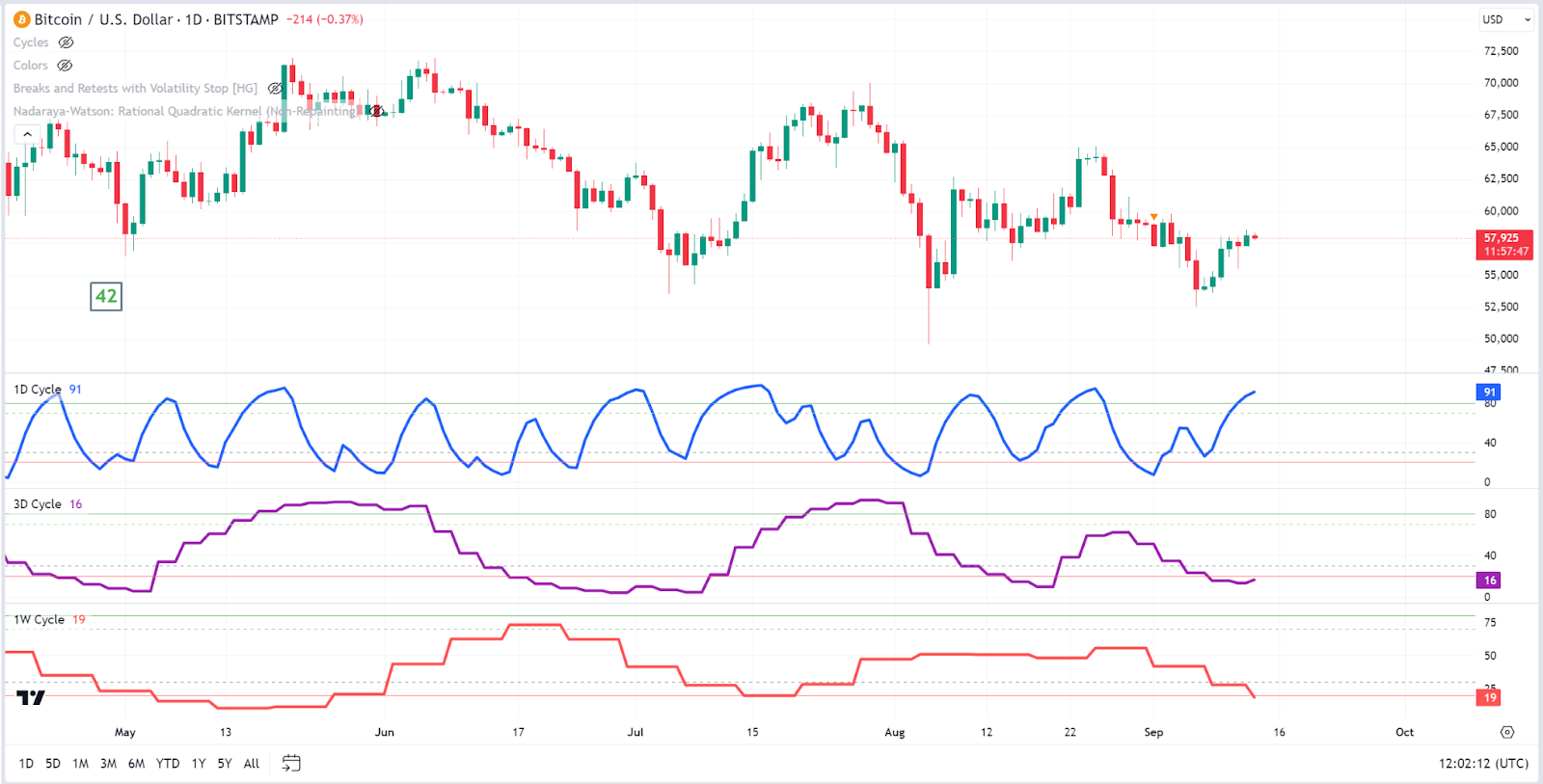This screenshot has width=1543, height=784.
Task: Click the Jul date label on time axis
Action: pyautogui.click(x=636, y=732)
